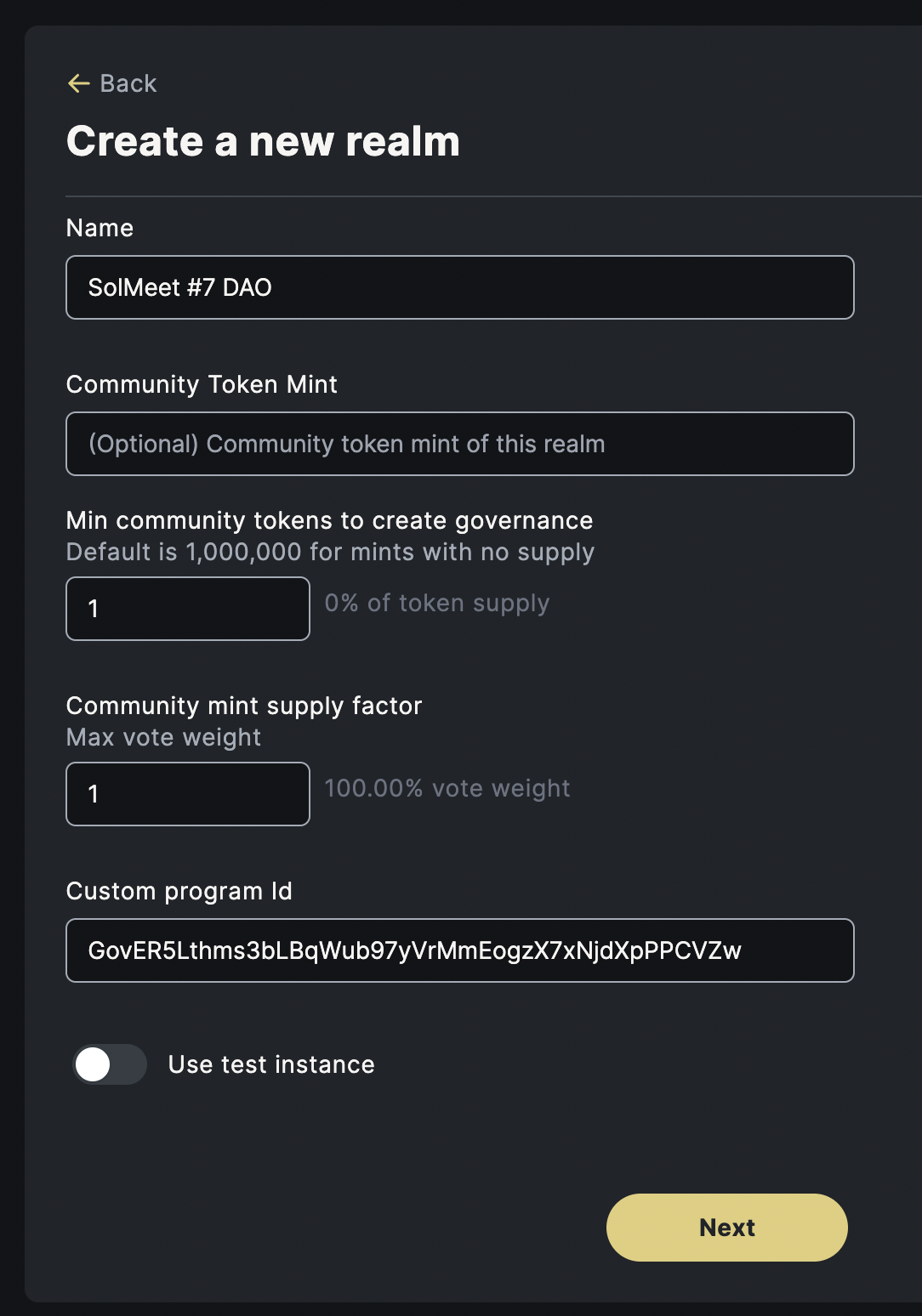
Task: Select the Community mint supply factor input
Action: pos(188,794)
